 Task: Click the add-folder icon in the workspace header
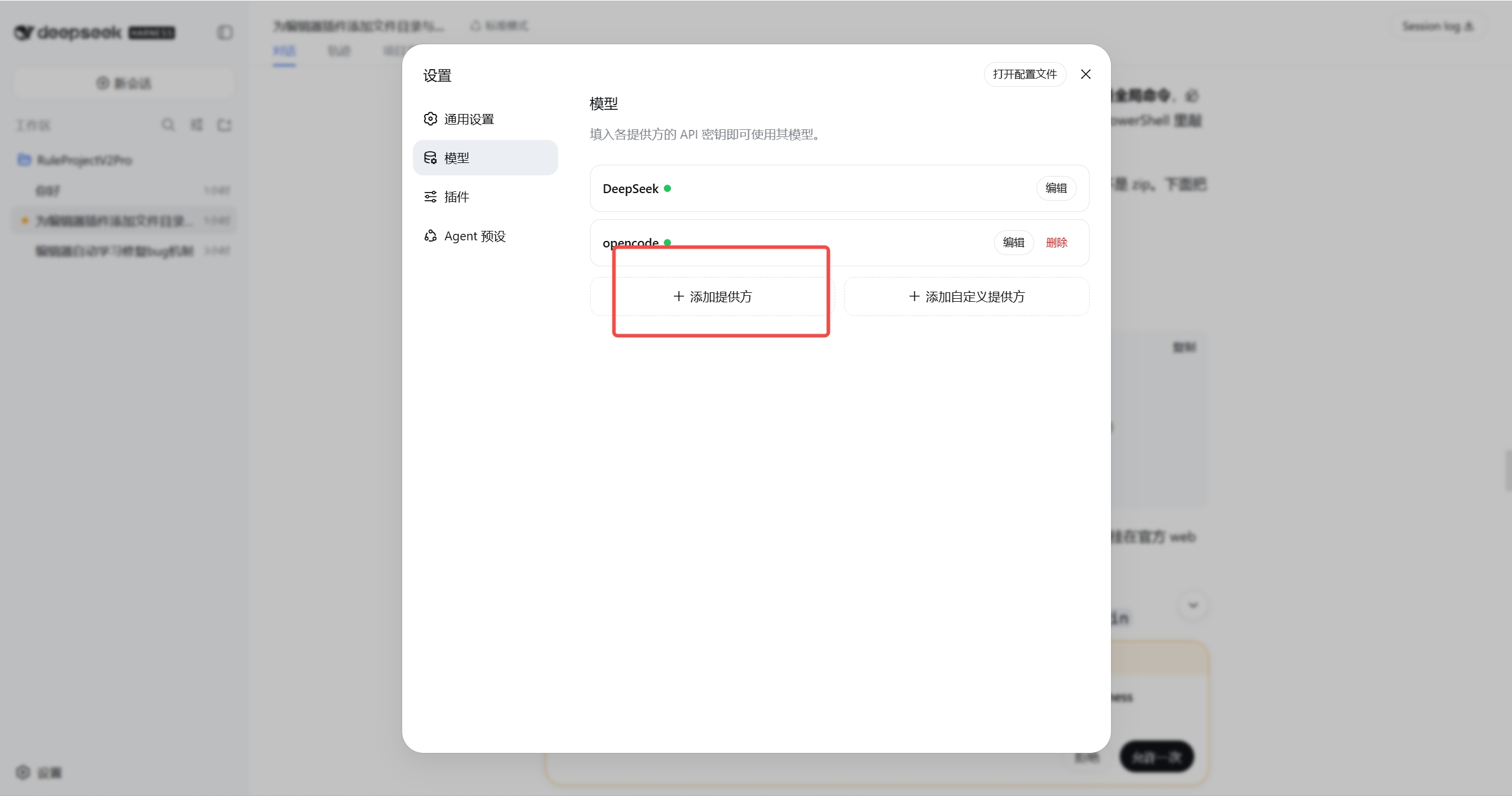pos(224,125)
